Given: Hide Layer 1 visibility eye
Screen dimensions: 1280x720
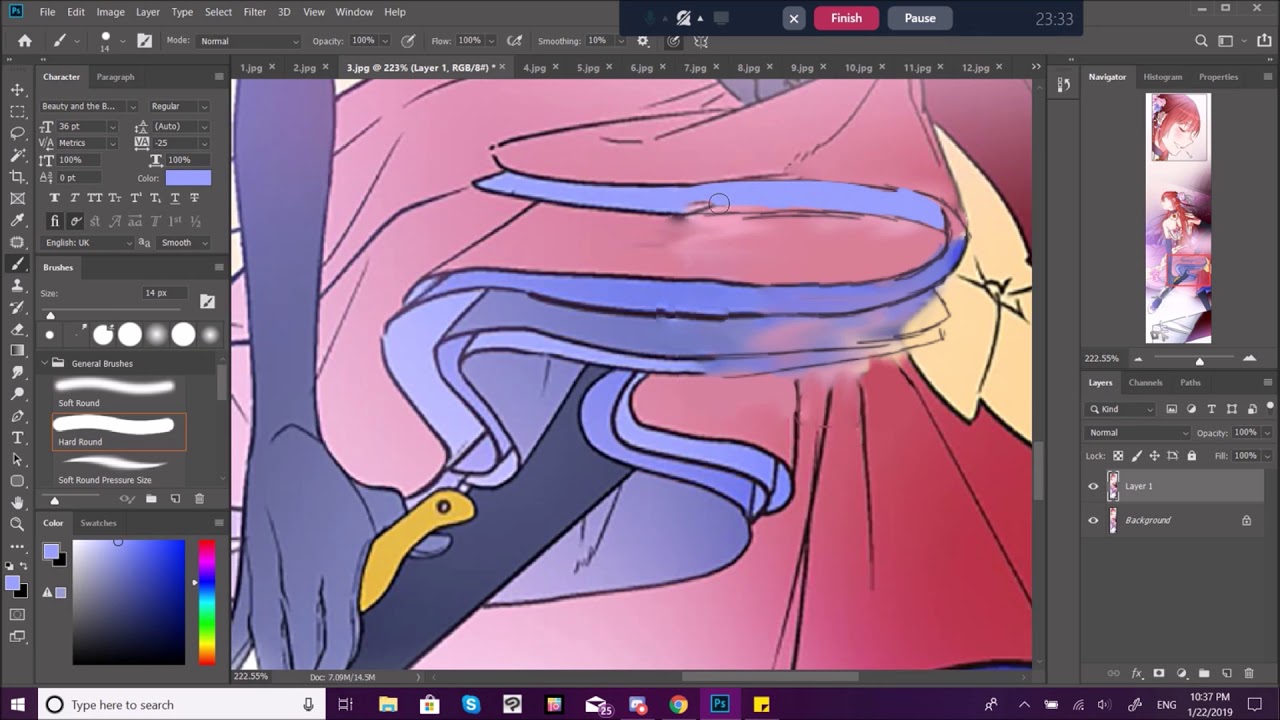Looking at the screenshot, I should click(x=1093, y=486).
